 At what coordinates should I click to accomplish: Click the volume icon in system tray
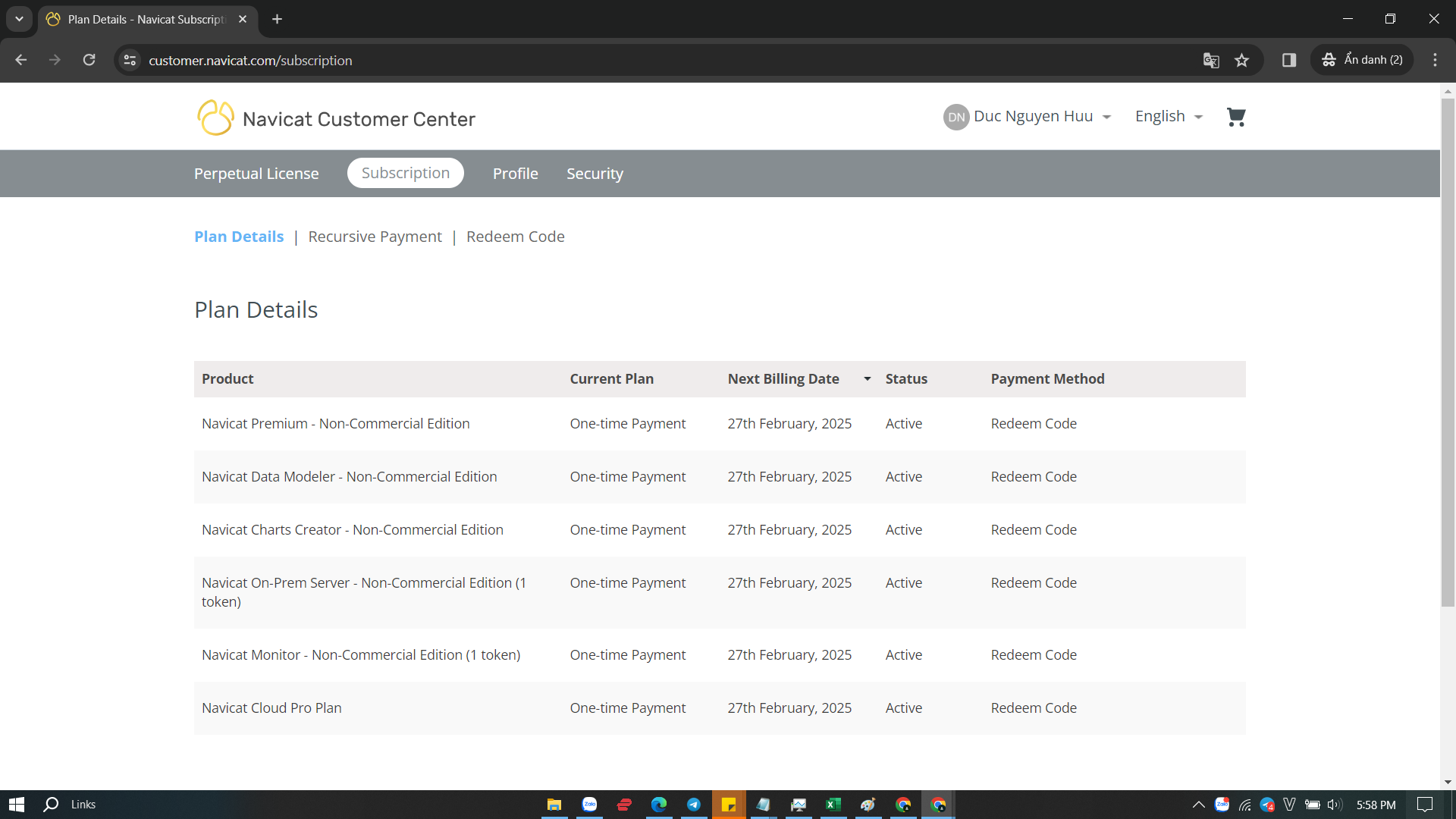tap(1335, 805)
